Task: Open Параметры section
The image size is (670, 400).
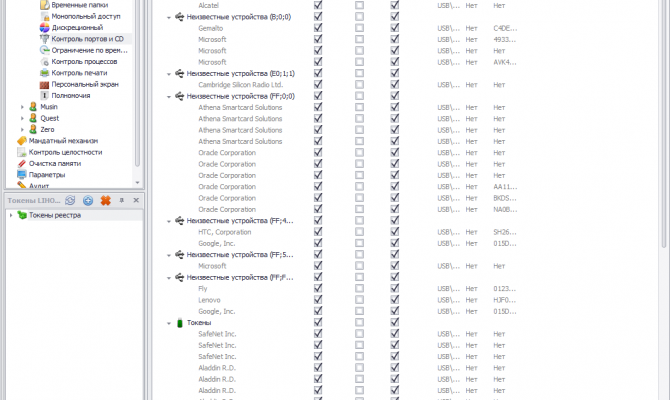Action: click(x=47, y=175)
